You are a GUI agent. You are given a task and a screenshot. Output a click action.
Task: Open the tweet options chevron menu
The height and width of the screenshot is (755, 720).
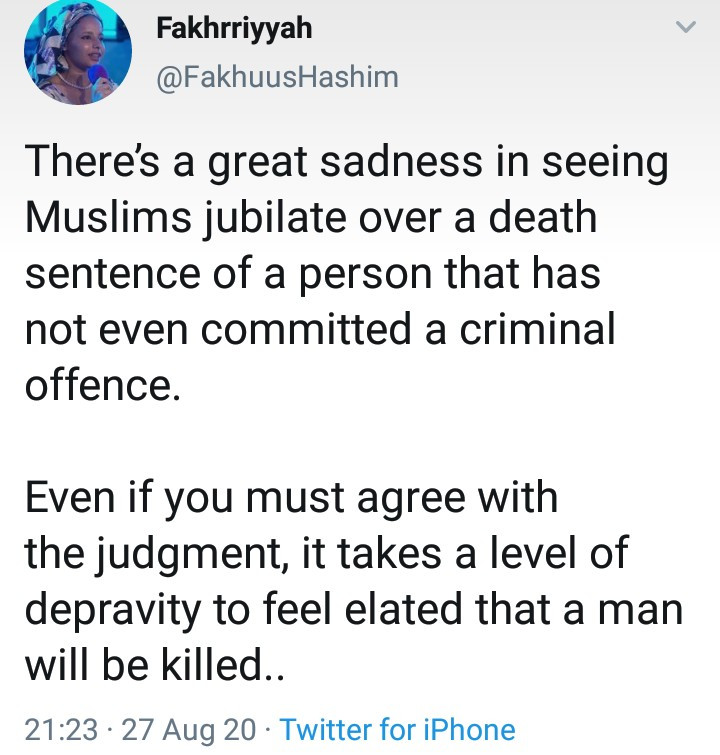tap(685, 29)
